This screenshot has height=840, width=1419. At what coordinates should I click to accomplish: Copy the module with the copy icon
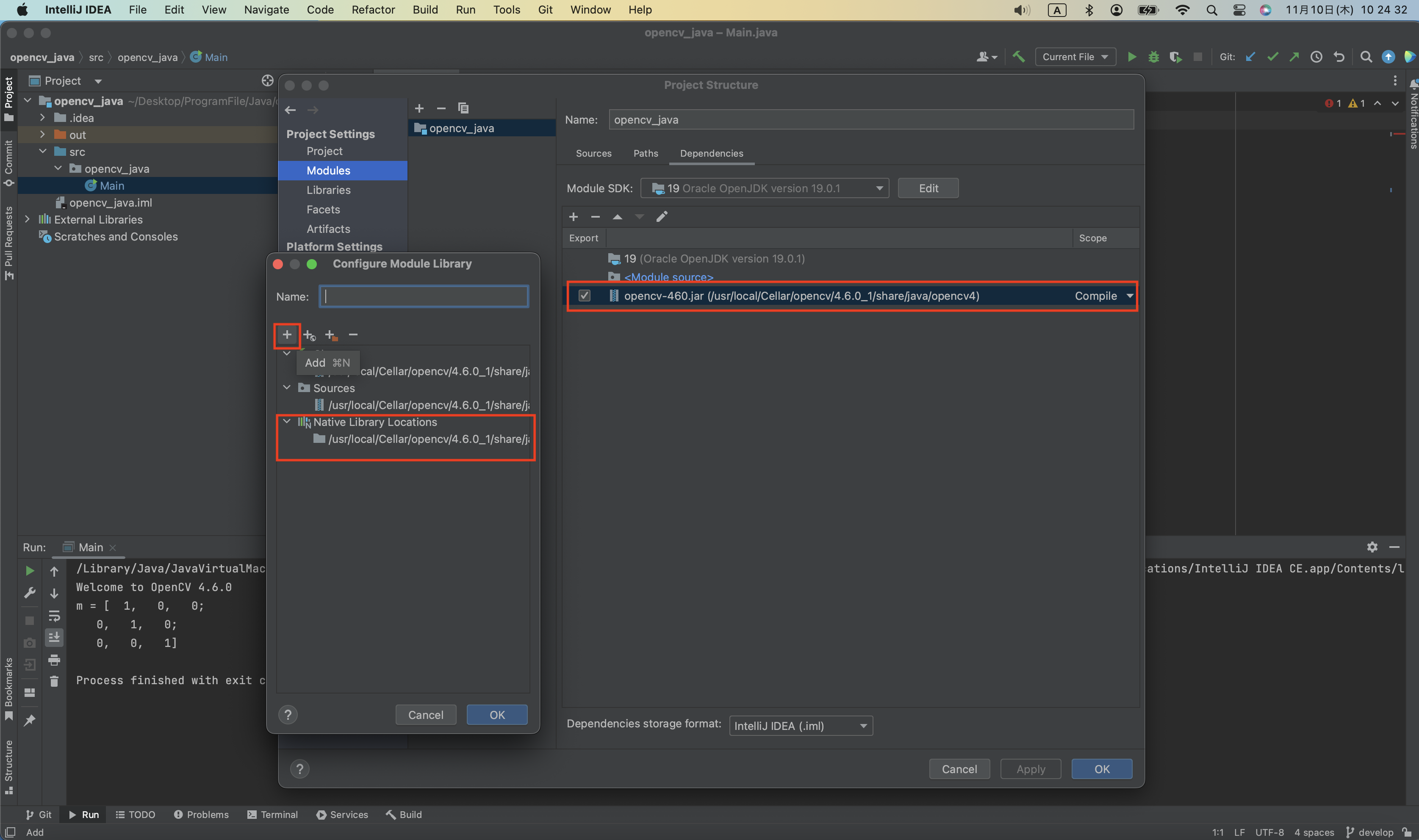(463, 108)
